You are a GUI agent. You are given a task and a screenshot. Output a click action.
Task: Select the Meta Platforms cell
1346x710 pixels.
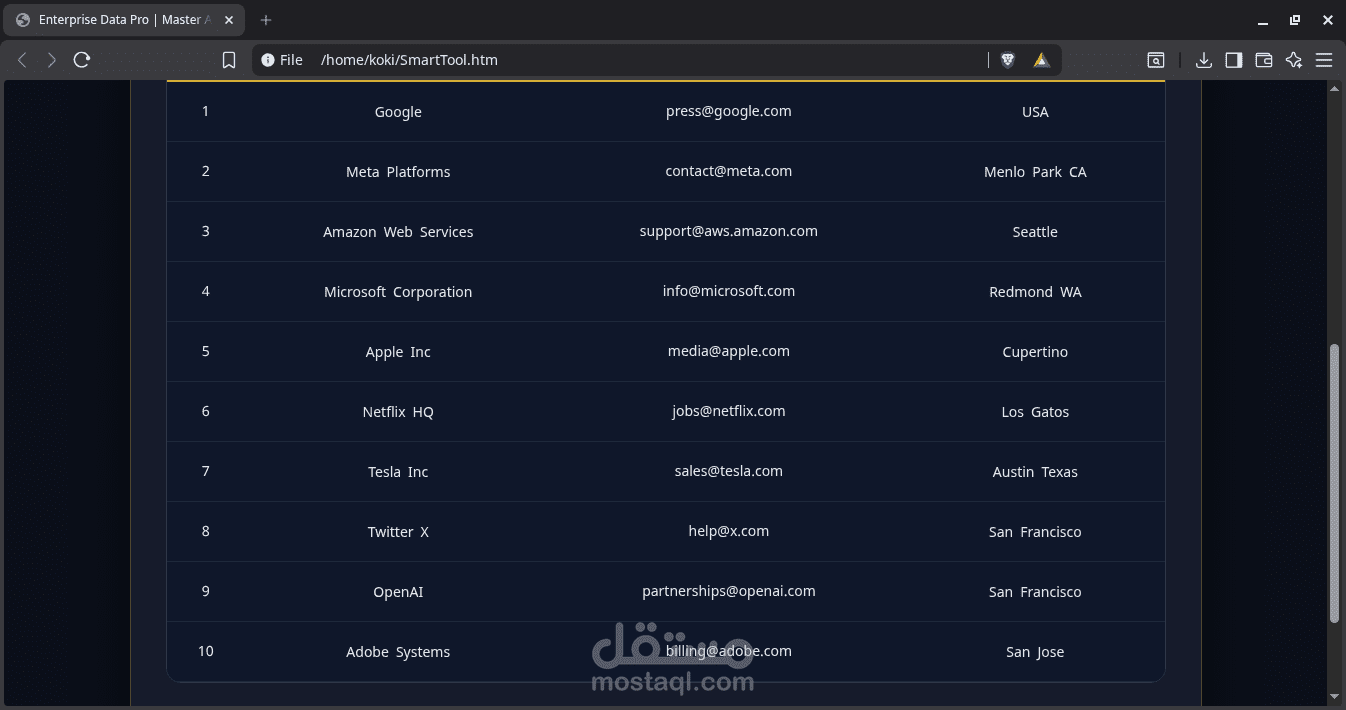point(398,172)
